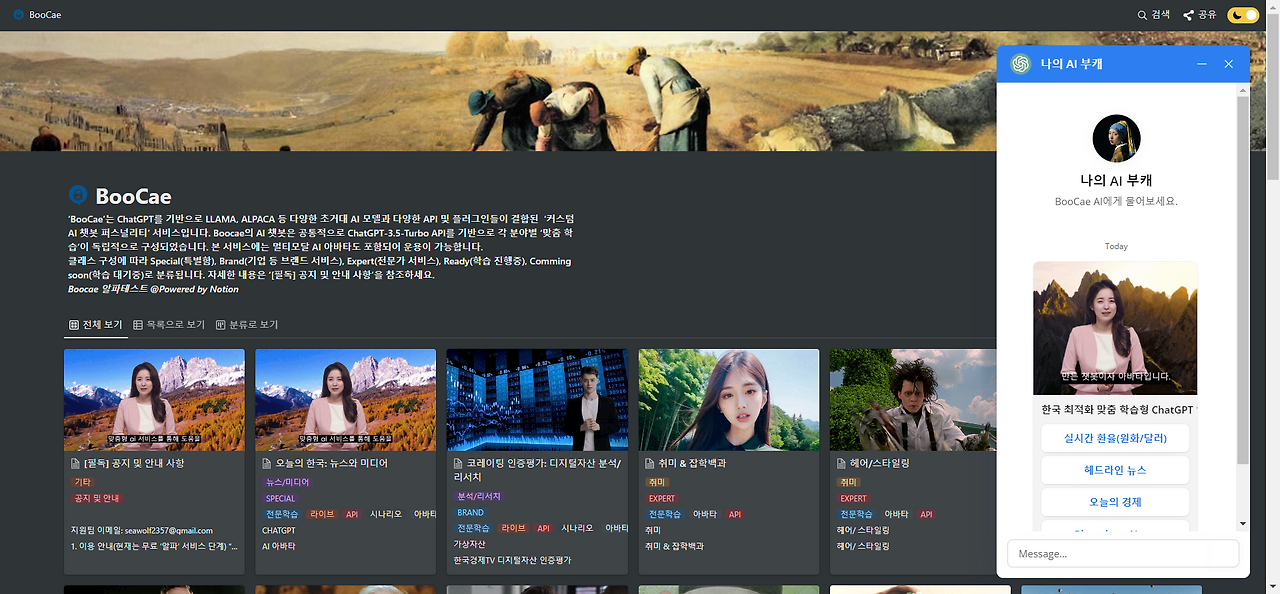1280x594 pixels.
Task: Click the BRAND tag
Action: (x=471, y=512)
